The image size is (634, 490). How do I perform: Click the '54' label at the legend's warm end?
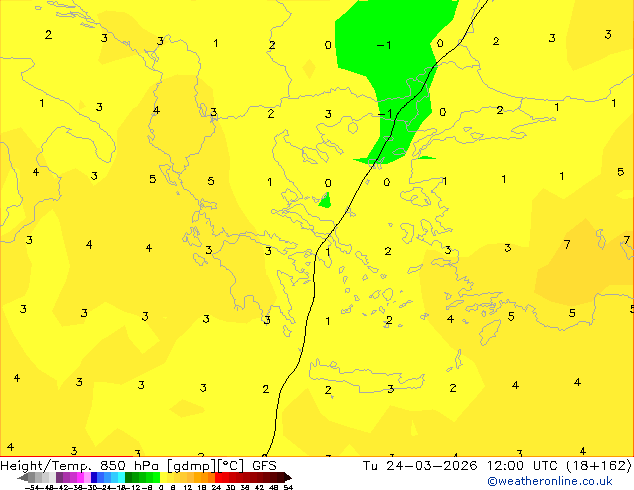[288, 487]
